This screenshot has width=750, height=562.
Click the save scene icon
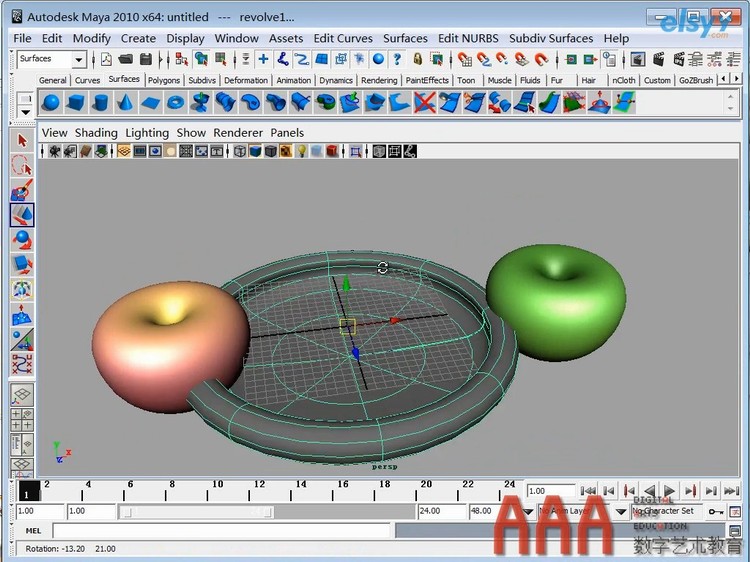(x=145, y=59)
